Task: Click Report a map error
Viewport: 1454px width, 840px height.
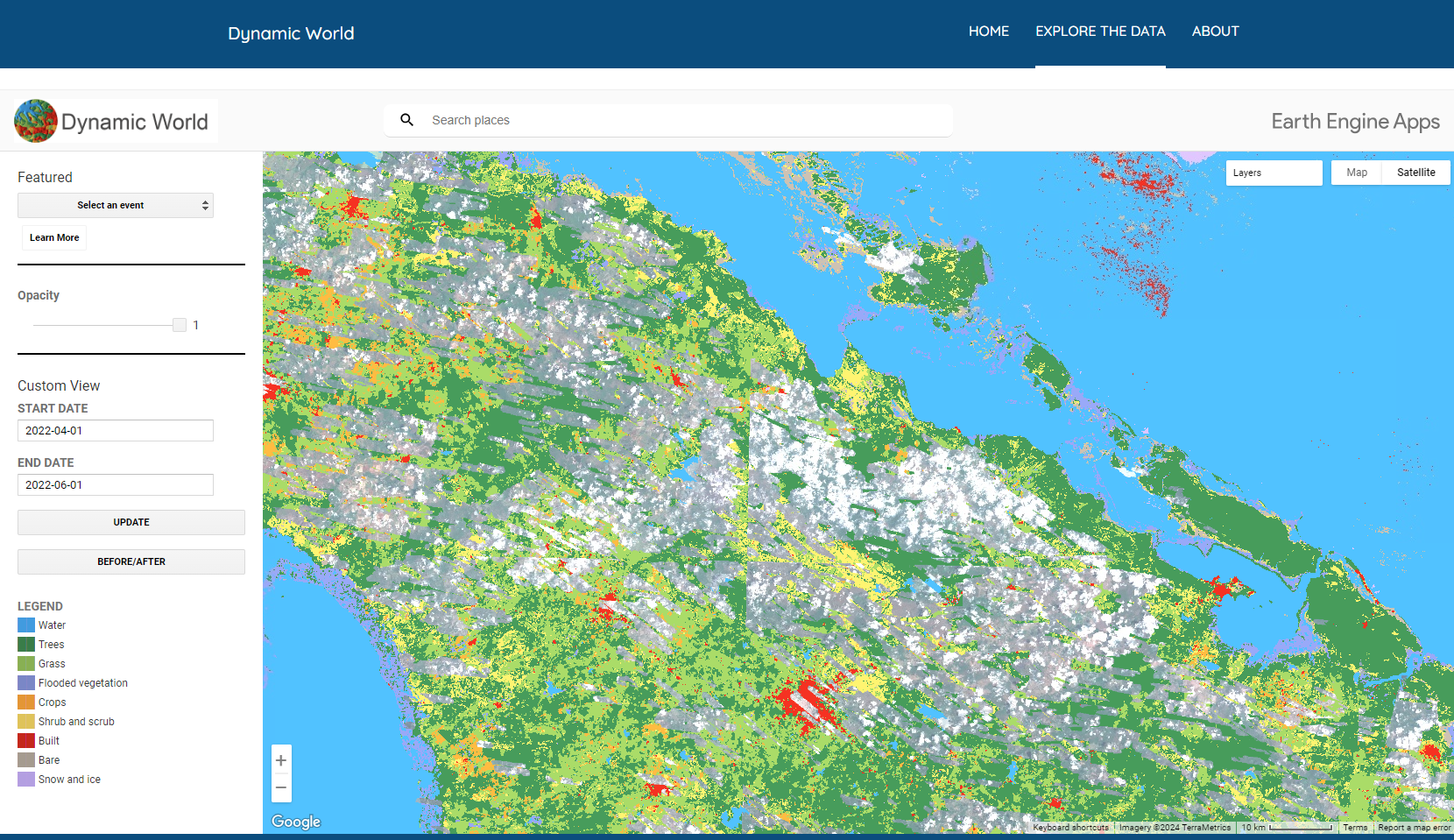Action: tap(1415, 828)
